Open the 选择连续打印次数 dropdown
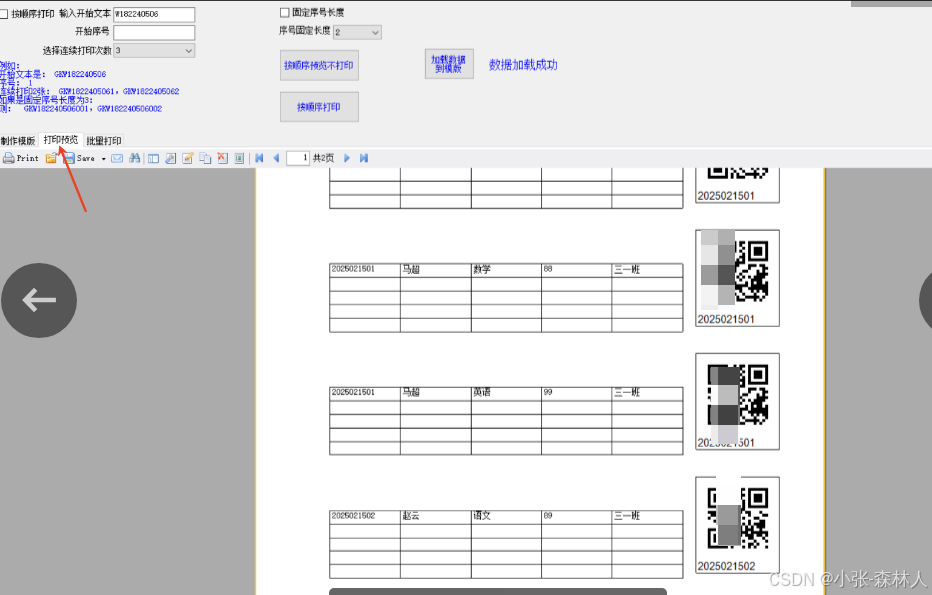The height and width of the screenshot is (595, 932). click(154, 51)
